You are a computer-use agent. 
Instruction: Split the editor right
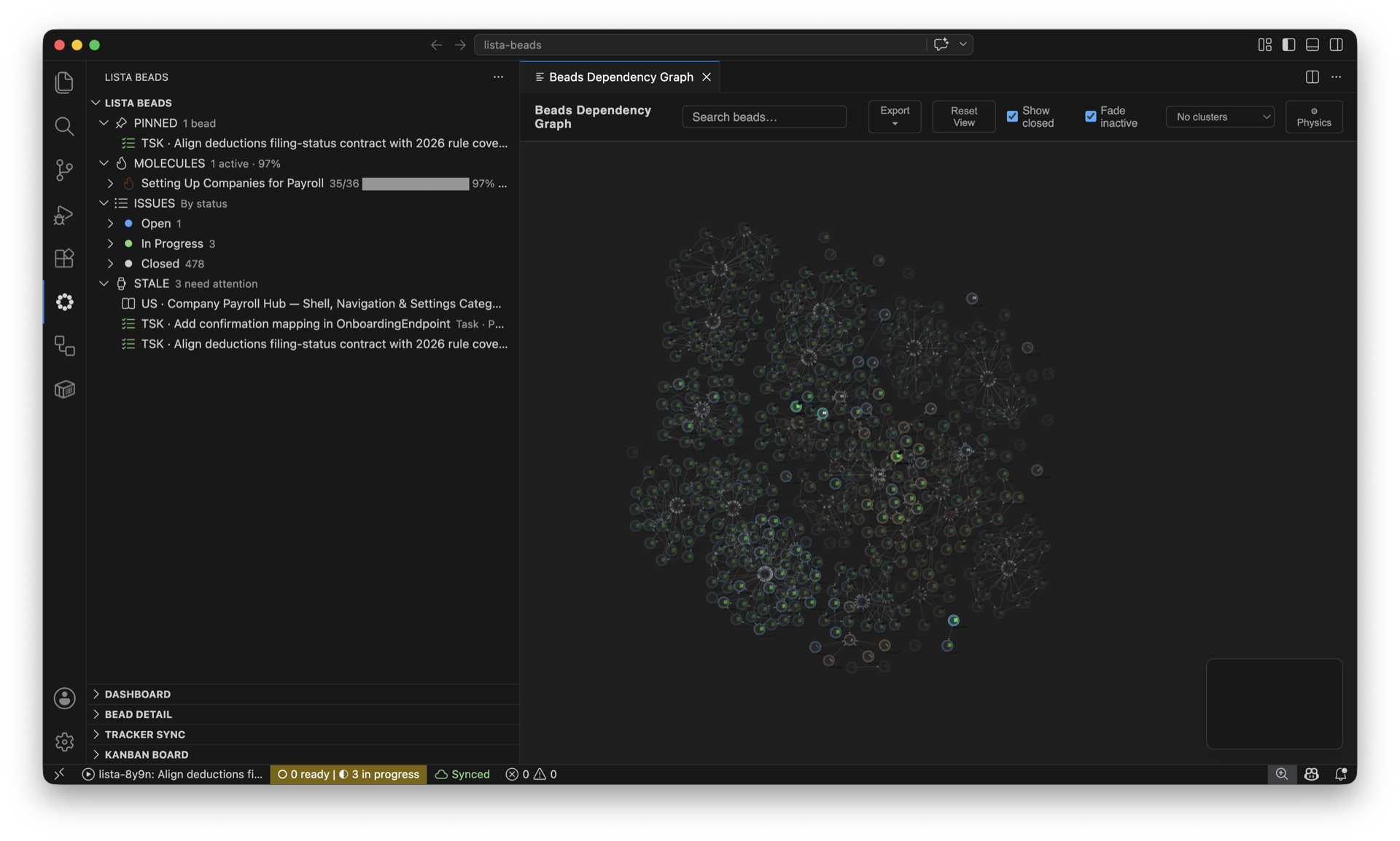(x=1312, y=77)
